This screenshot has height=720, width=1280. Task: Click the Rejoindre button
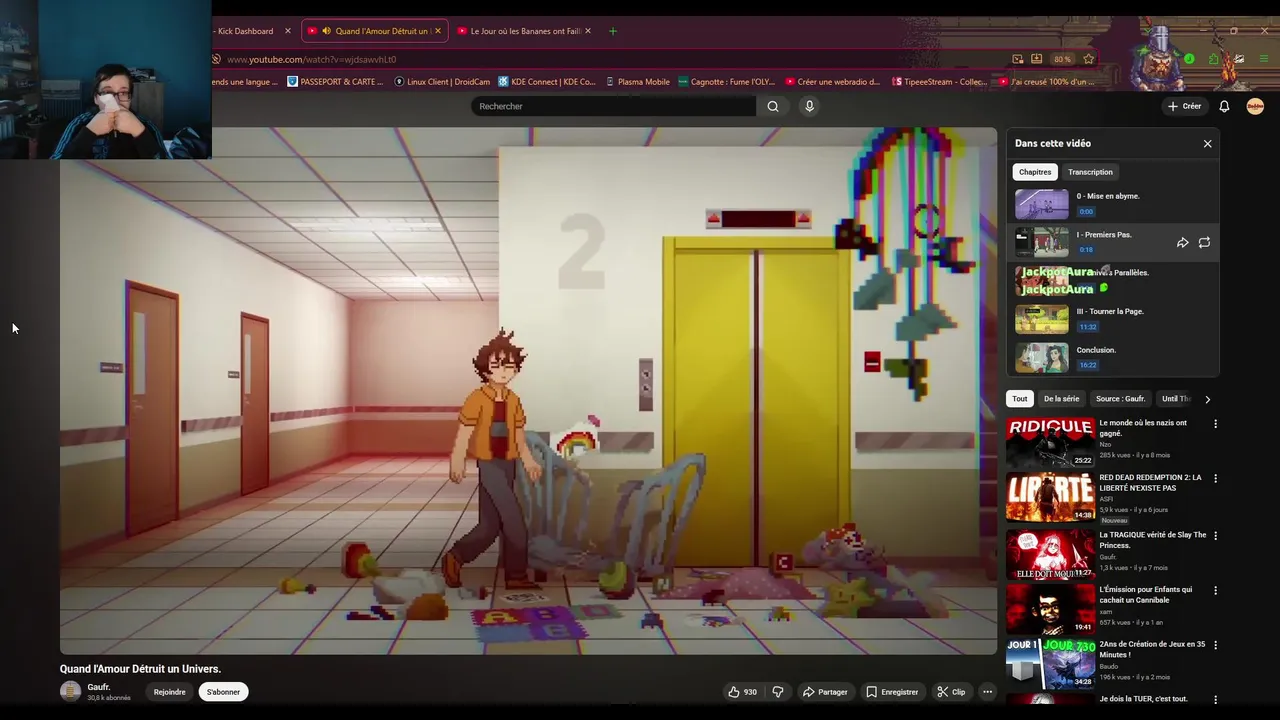coord(169,692)
